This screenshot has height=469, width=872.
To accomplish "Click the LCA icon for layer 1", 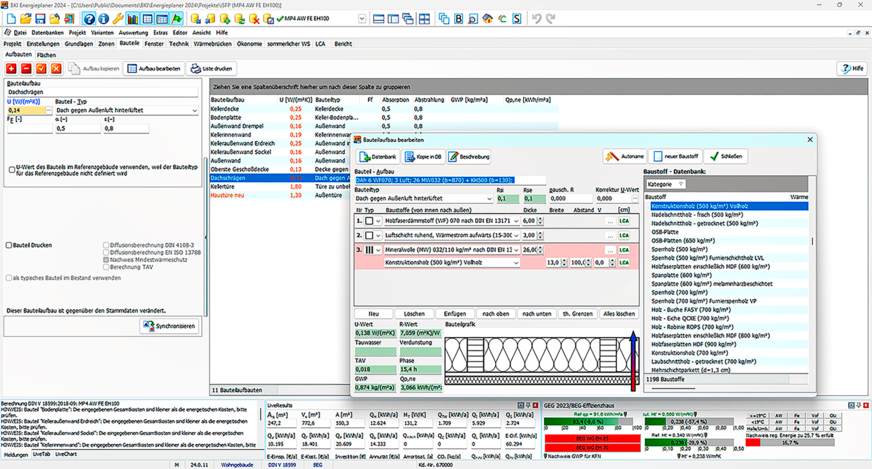I will (625, 220).
